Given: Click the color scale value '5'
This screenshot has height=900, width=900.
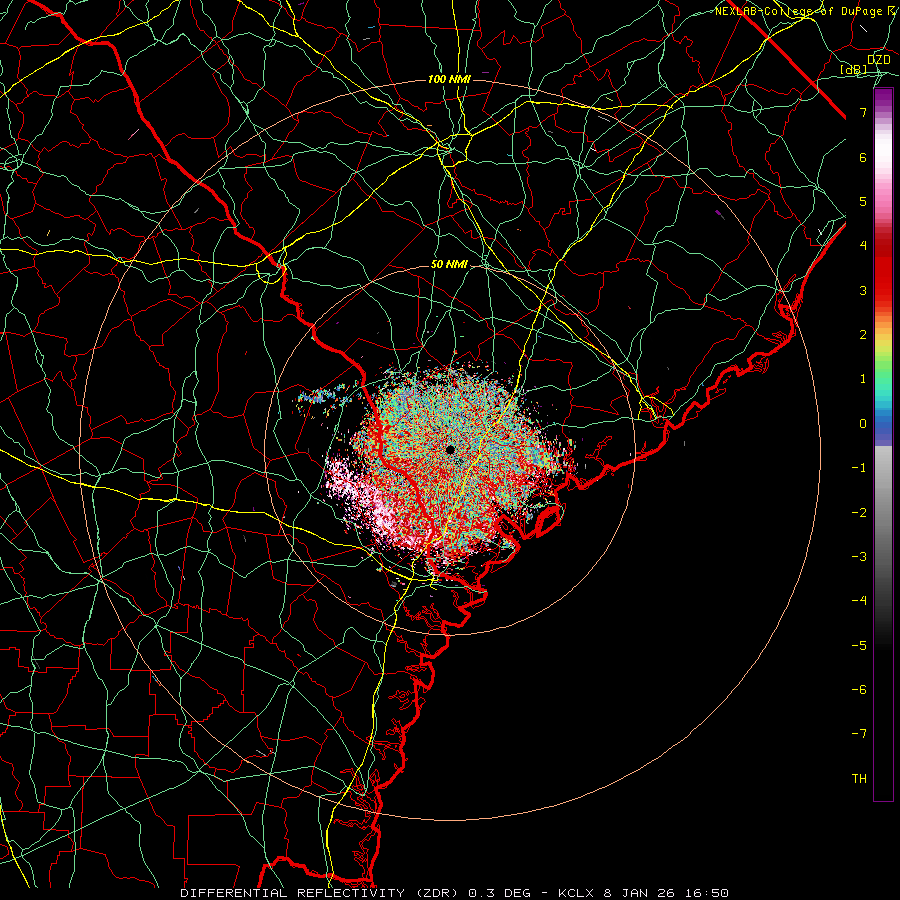Looking at the screenshot, I should coord(863,201).
